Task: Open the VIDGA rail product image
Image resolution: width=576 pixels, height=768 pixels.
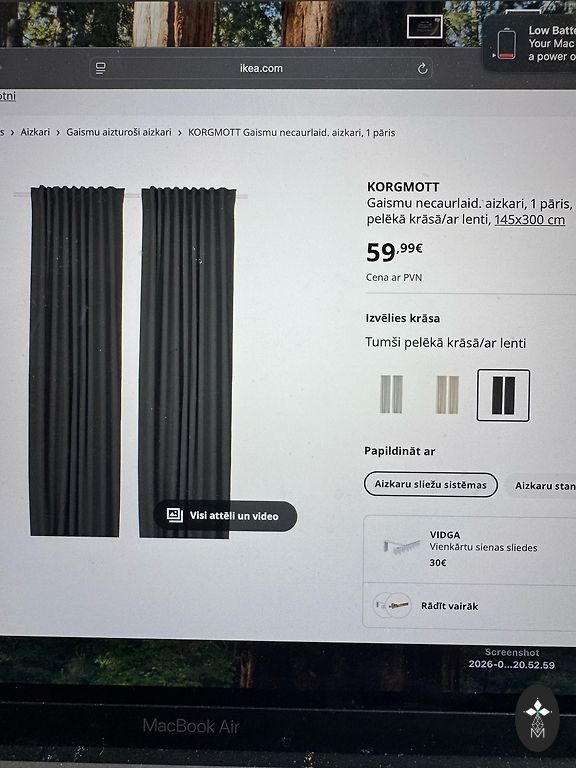Action: coord(402,546)
